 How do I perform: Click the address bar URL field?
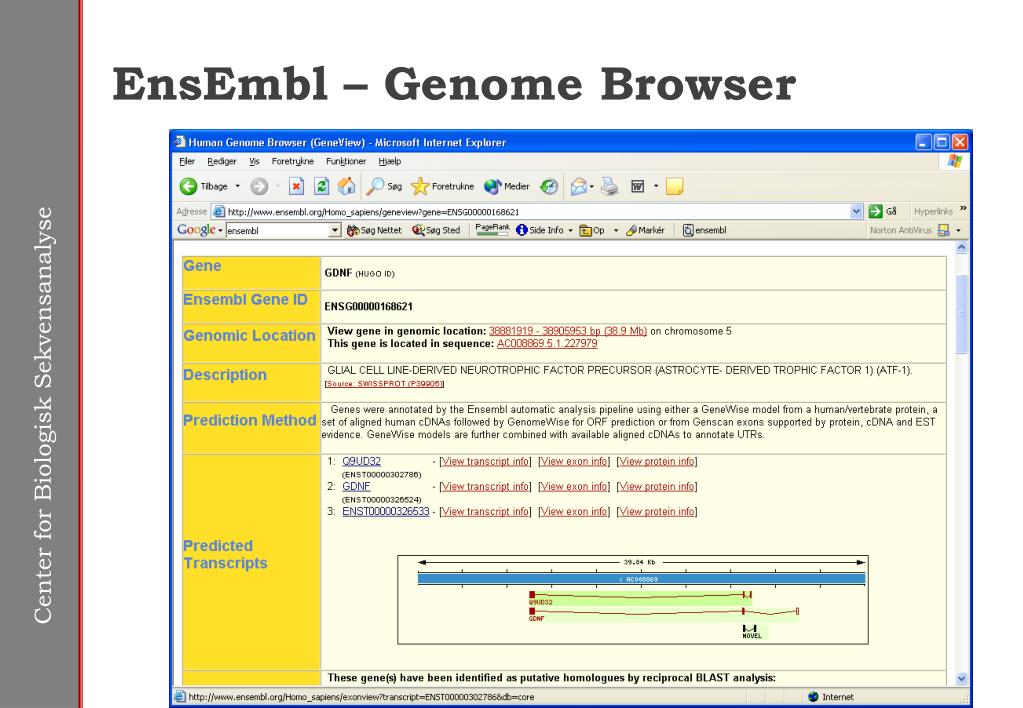tap(530, 211)
